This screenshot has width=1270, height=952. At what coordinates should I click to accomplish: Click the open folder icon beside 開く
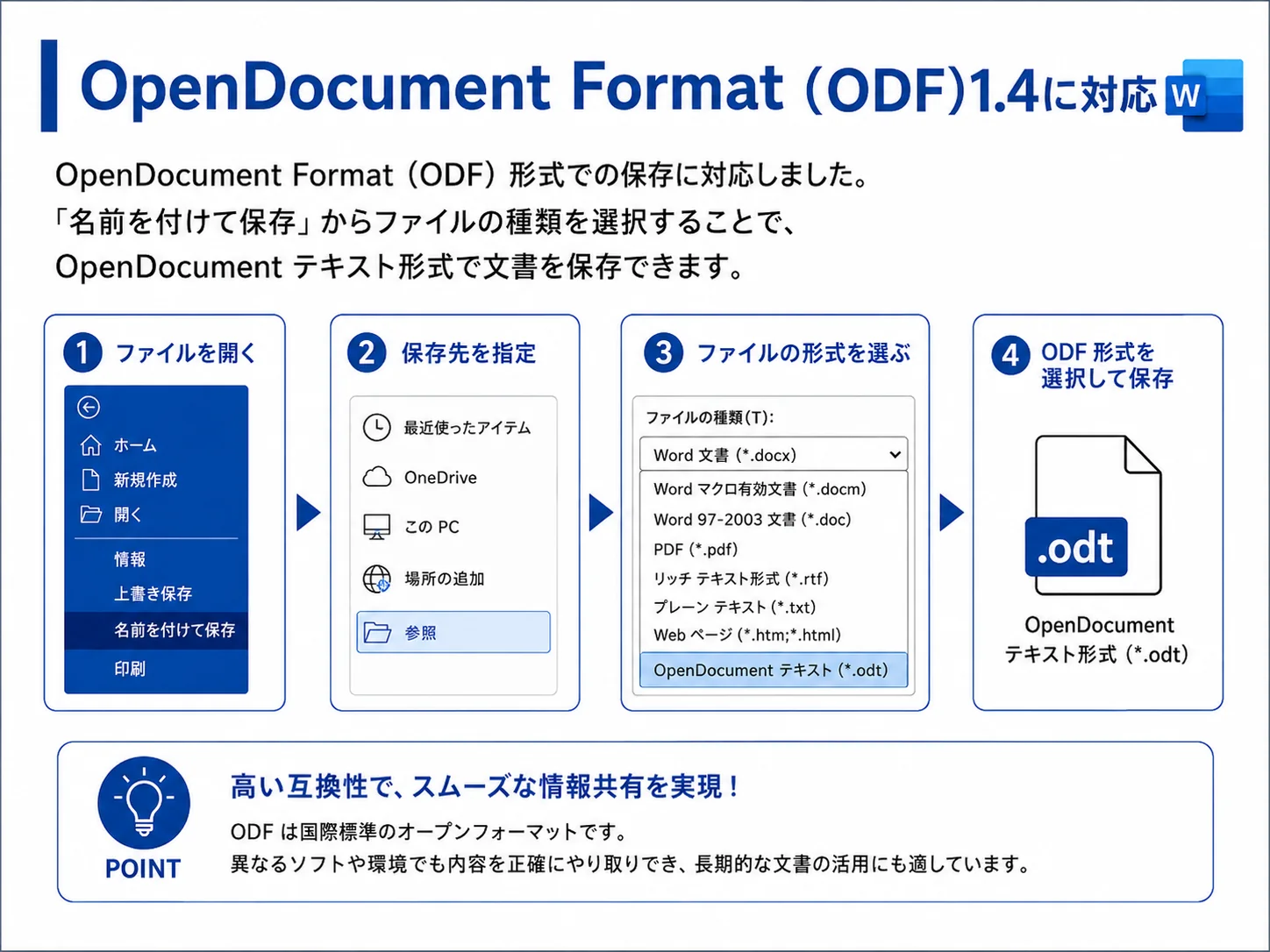91,514
